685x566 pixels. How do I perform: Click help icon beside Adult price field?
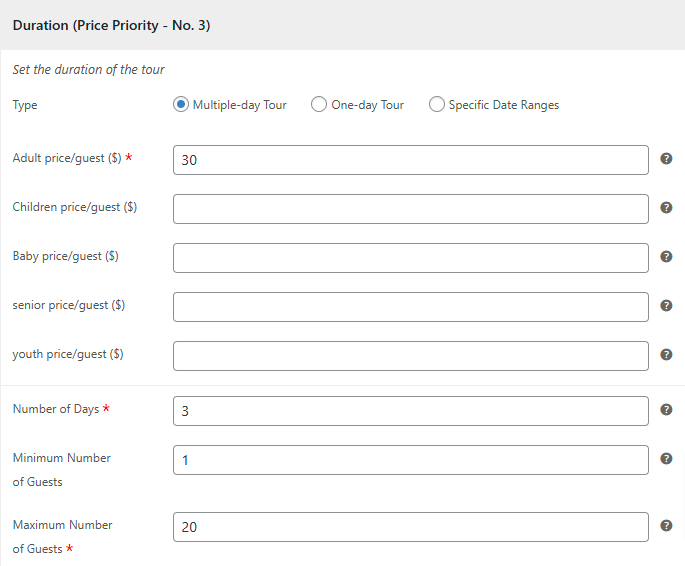tap(666, 159)
